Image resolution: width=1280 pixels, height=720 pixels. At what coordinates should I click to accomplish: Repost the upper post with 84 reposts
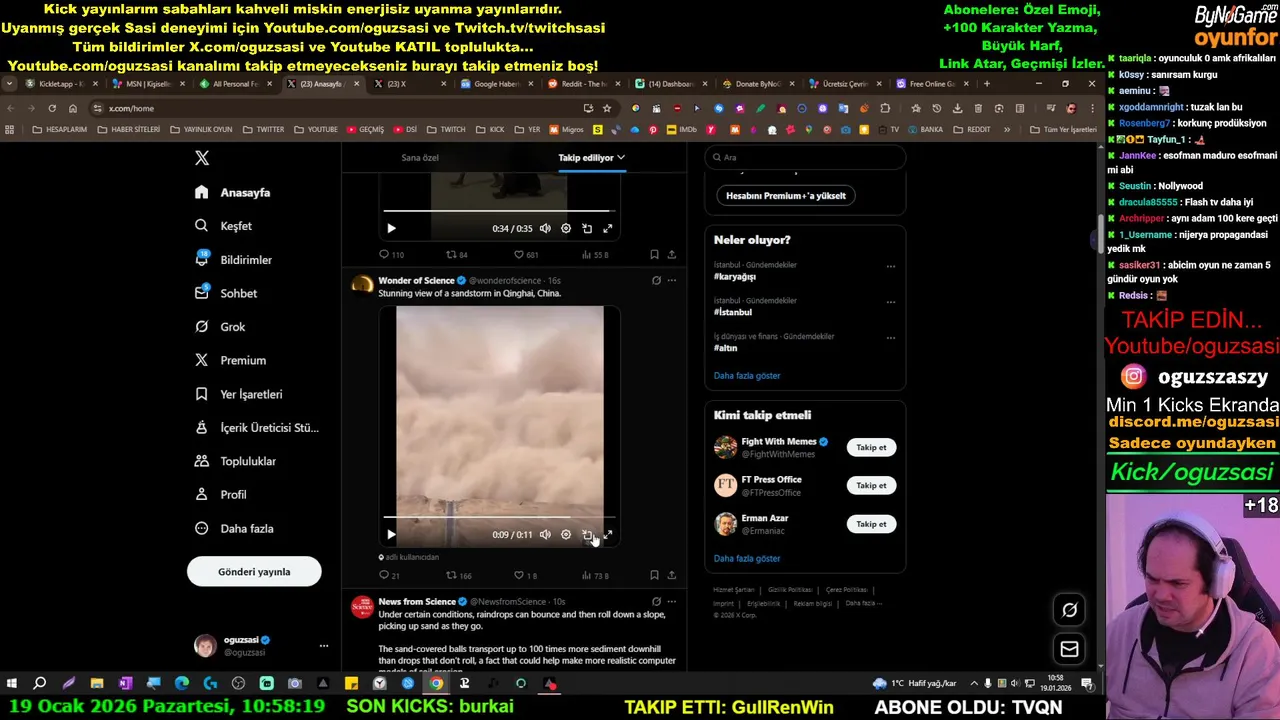point(456,255)
